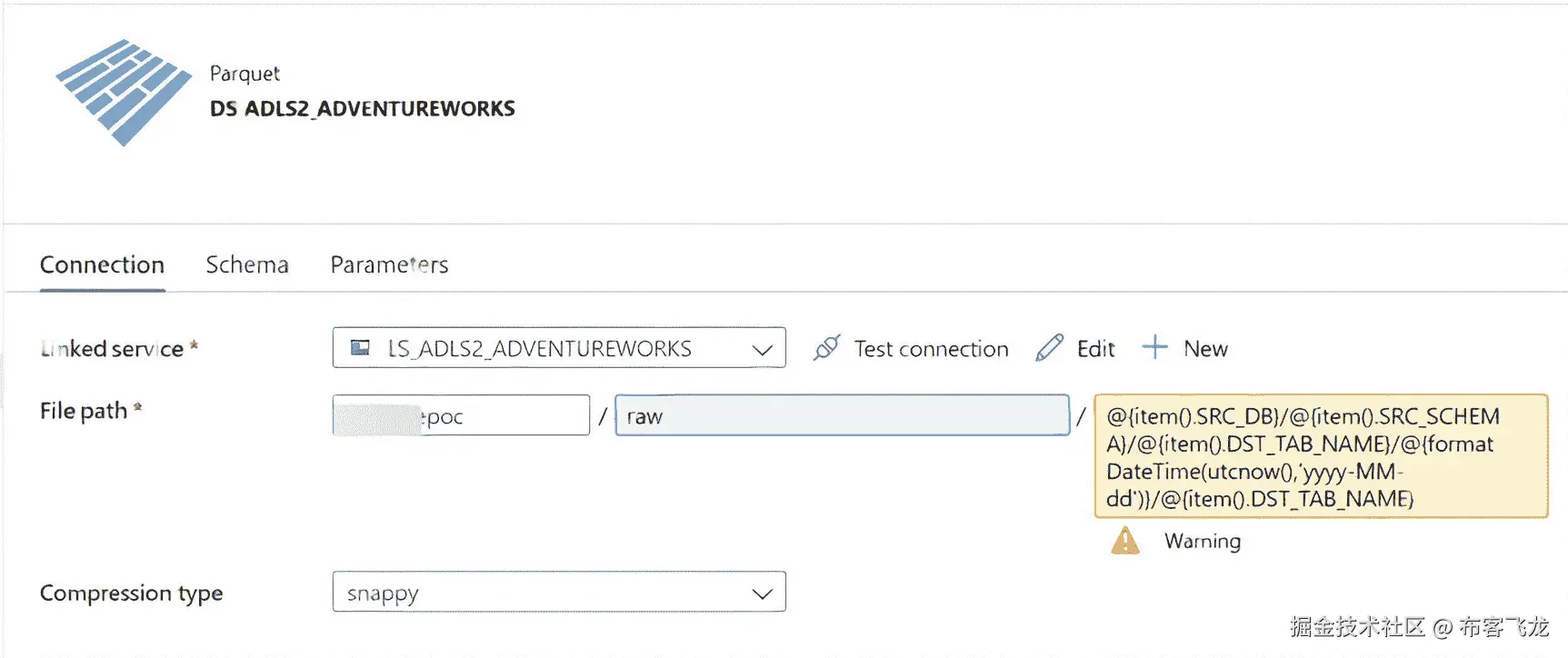This screenshot has width=1568, height=658.
Task: Click the Parquet dataset logo icon
Action: click(124, 92)
